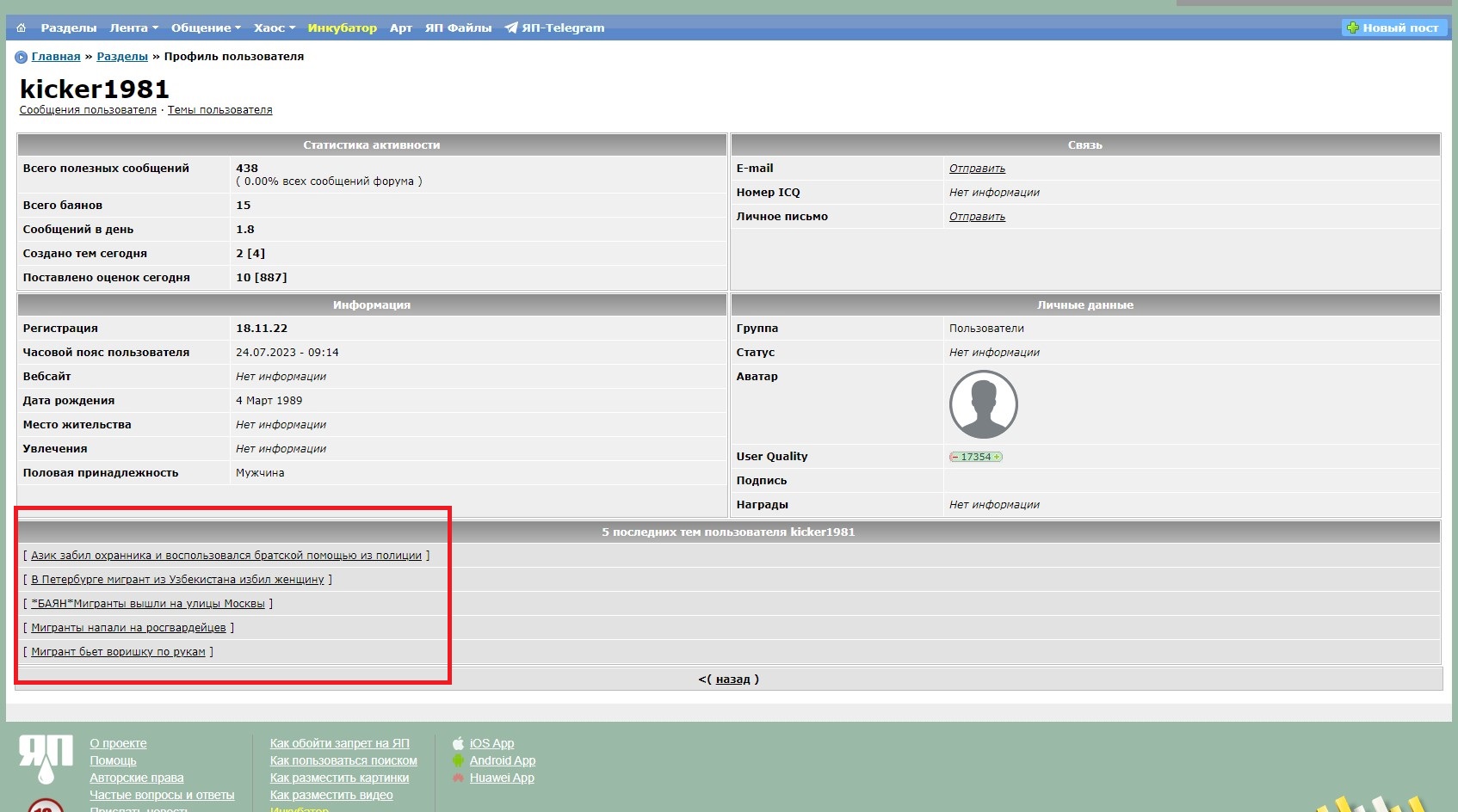Click the ЯП logo in the footer
Screen dimensions: 1458x812
tap(46, 759)
